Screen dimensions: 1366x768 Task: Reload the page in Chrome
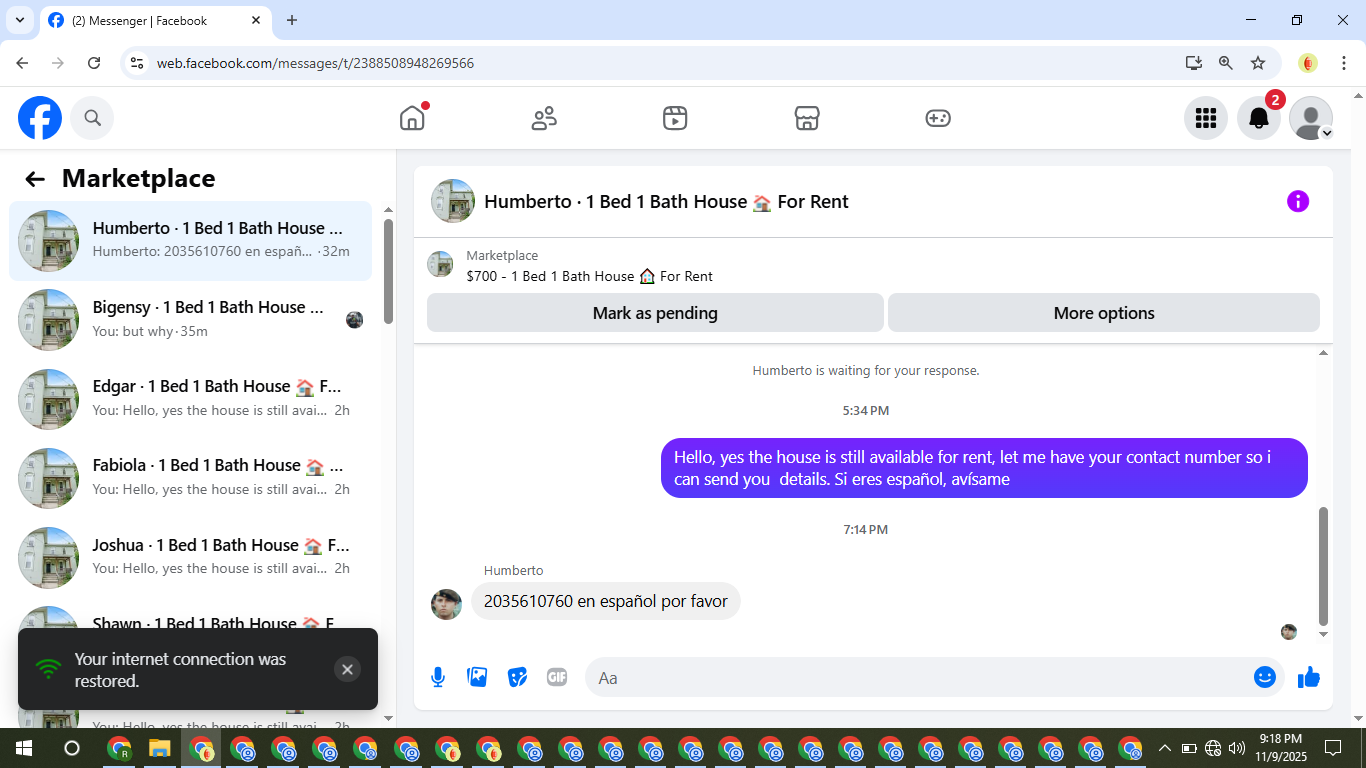(94, 63)
